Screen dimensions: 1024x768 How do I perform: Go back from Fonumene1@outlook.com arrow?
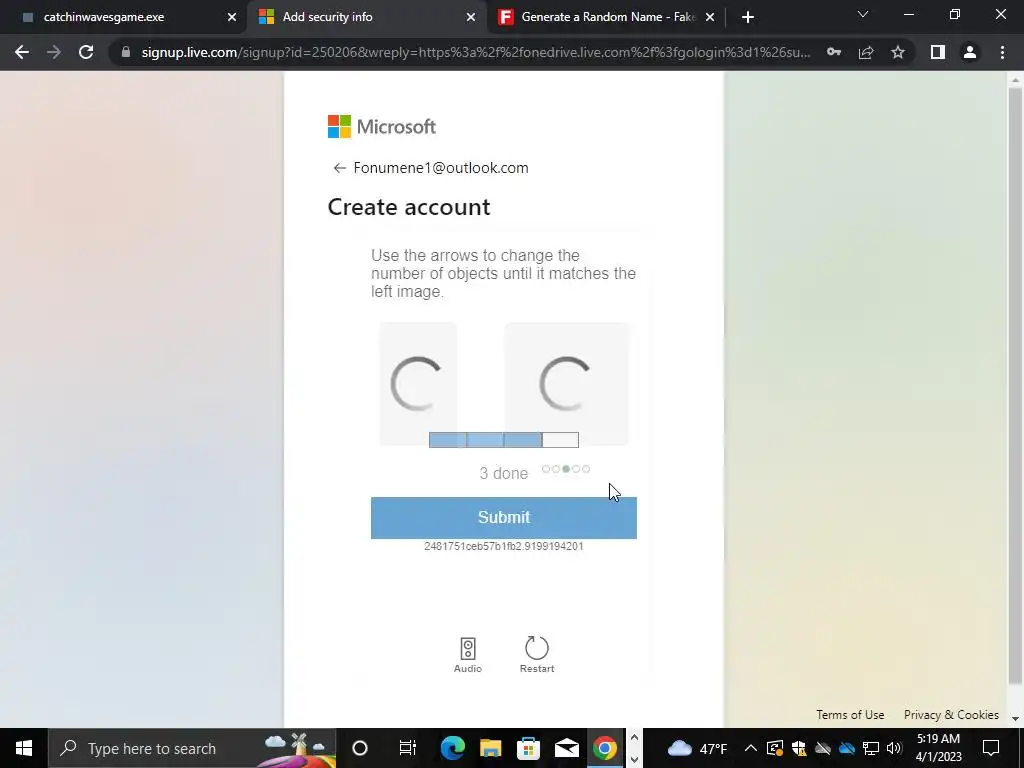(339, 168)
